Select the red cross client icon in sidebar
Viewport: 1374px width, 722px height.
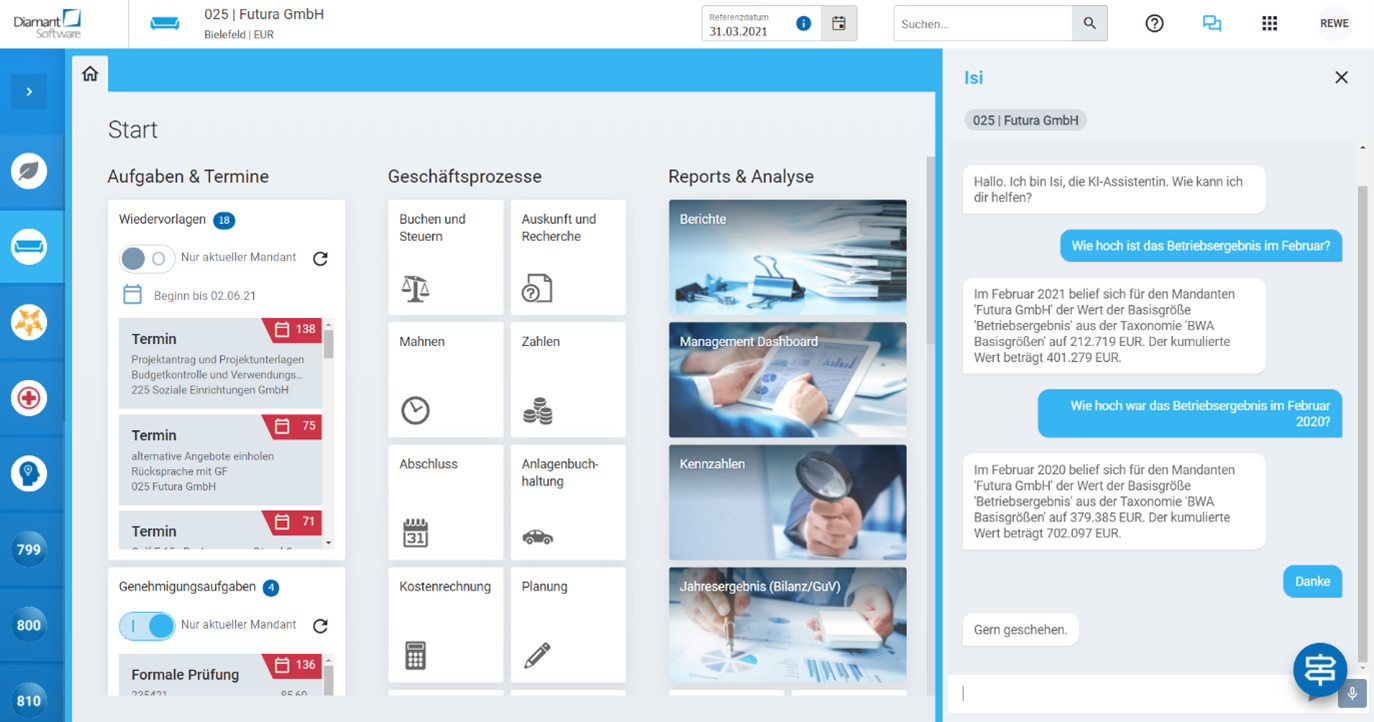29,398
